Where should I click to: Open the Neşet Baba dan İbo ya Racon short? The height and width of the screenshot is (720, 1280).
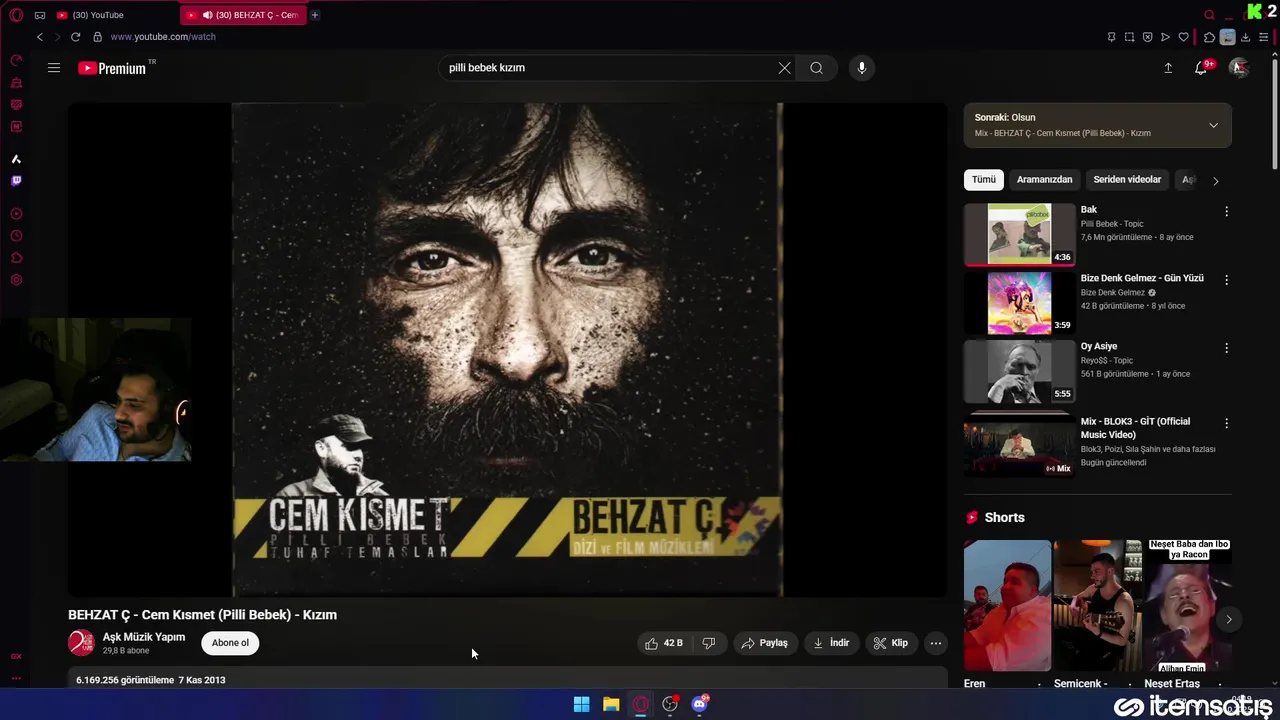pyautogui.click(x=1188, y=606)
